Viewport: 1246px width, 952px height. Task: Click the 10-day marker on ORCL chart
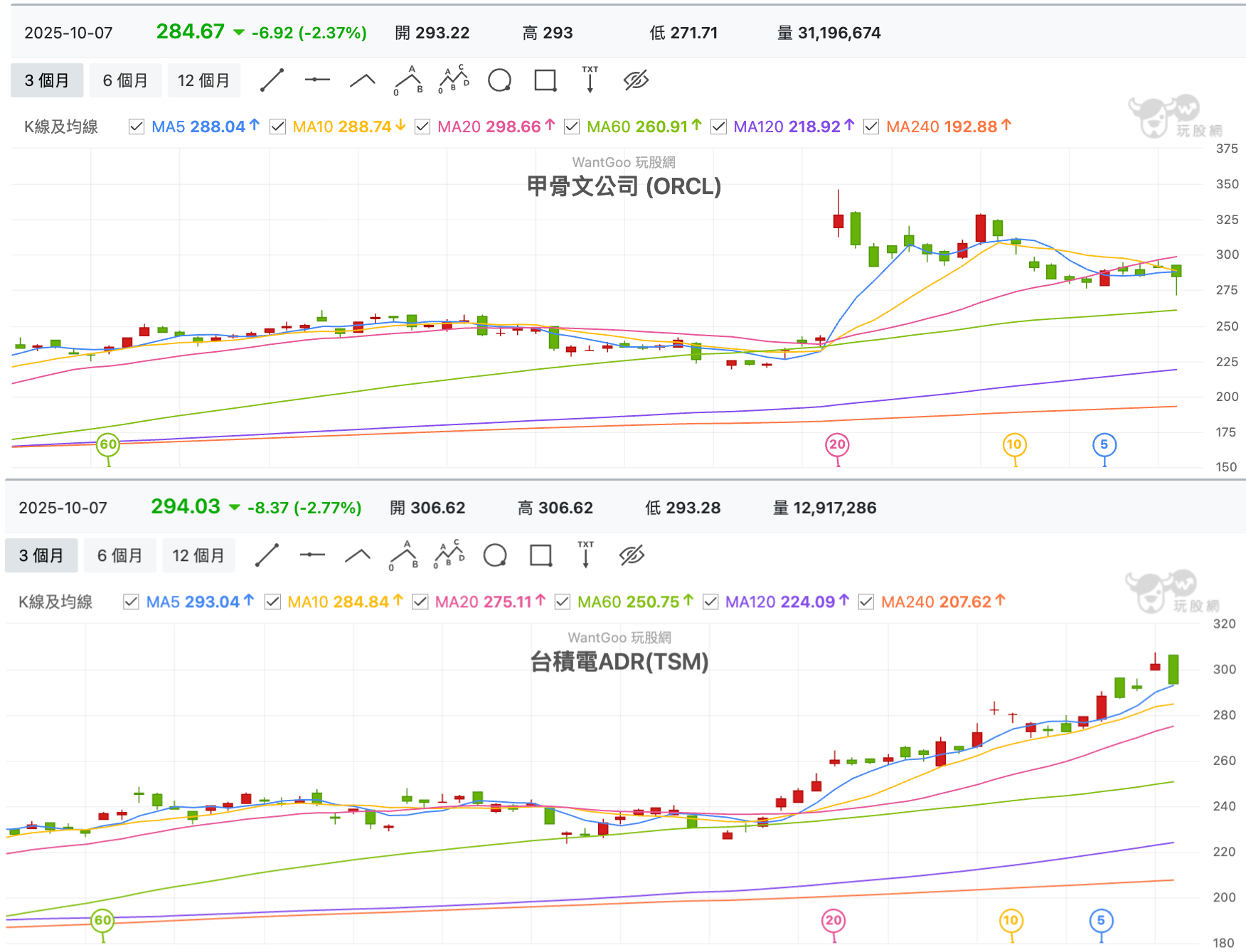(x=1014, y=445)
